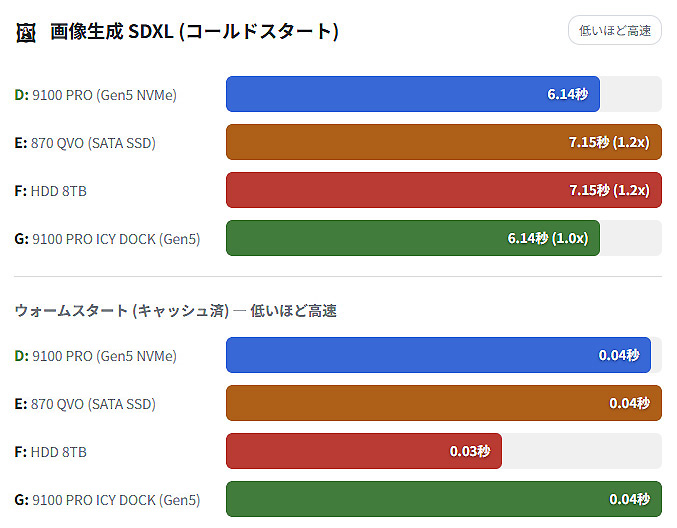Click the cold start E: 870 QVO (SATA SSD) label
Image resolution: width=677 pixels, height=528 pixels.
coord(85,143)
